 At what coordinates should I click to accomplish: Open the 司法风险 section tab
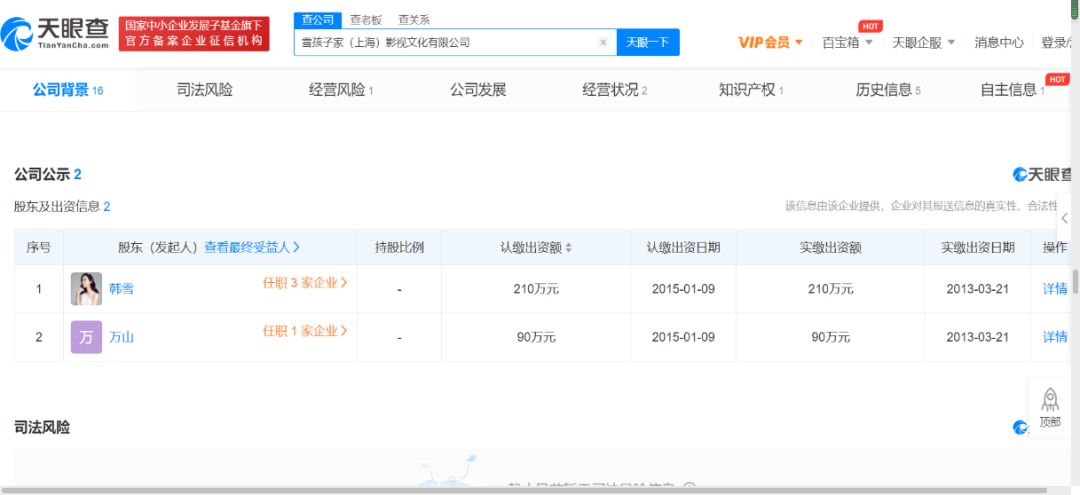tap(205, 89)
